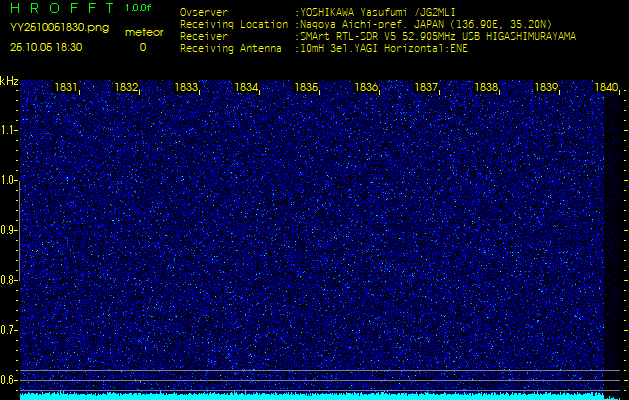Click the 1833 time tick
Screen dimensions: 629x400
pos(186,88)
